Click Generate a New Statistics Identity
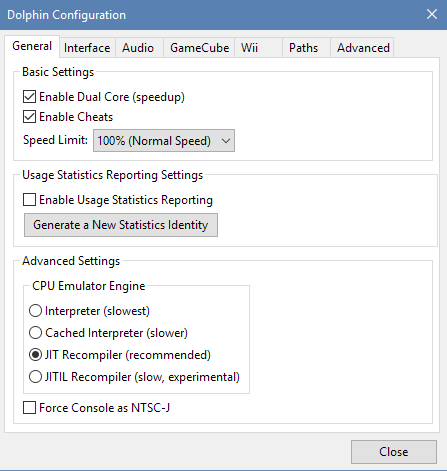 click(x=121, y=225)
